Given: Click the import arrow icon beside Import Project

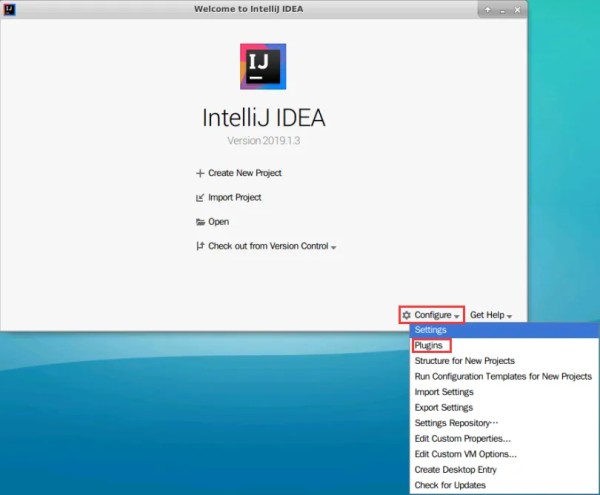Looking at the screenshot, I should coord(200,198).
